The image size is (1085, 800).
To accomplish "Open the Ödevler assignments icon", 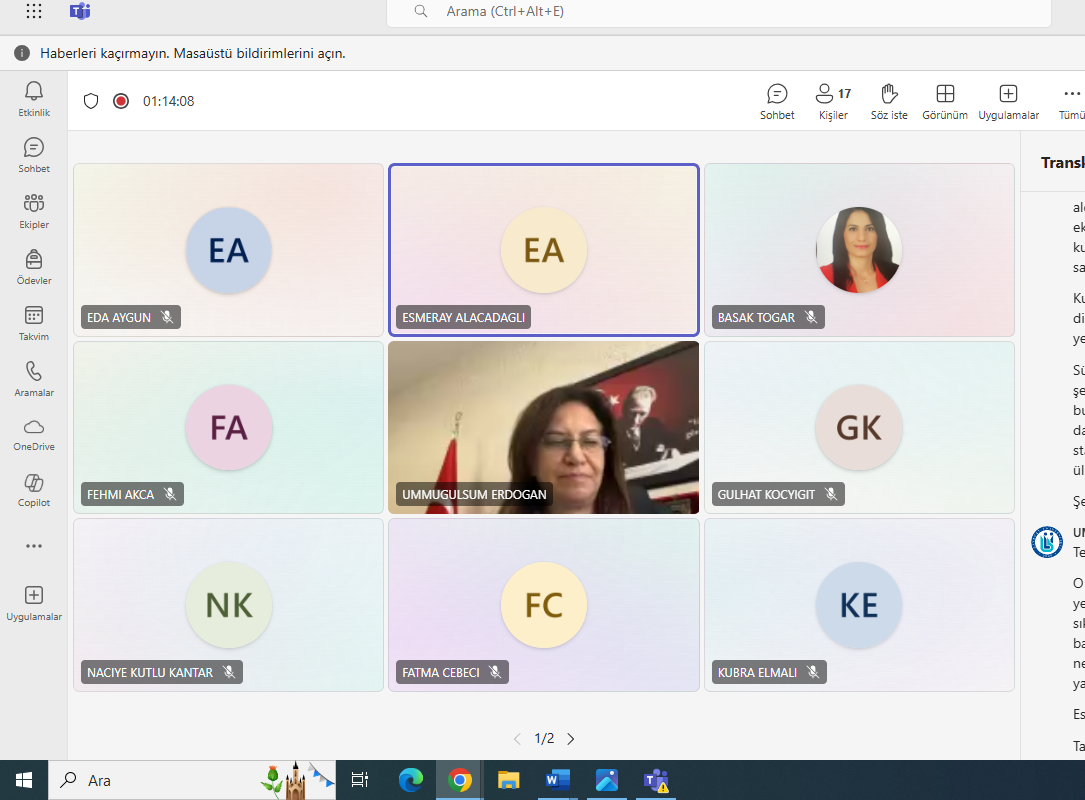I will (34, 267).
